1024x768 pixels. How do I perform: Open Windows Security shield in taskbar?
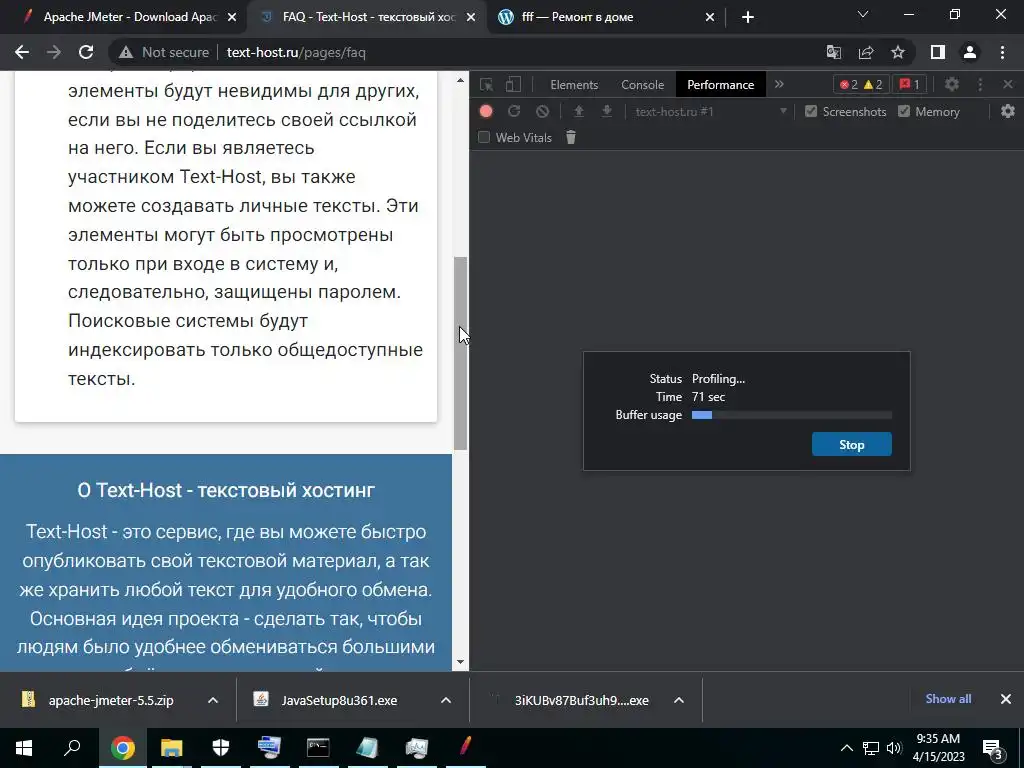pos(221,748)
